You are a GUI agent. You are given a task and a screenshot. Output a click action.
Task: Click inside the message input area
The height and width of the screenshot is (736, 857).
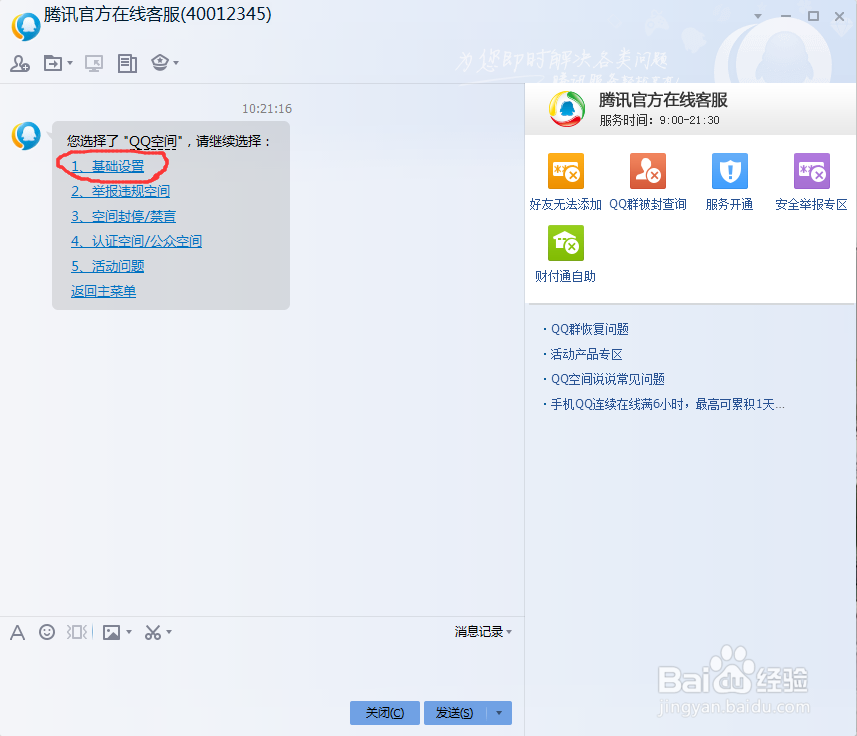pyautogui.click(x=261, y=671)
